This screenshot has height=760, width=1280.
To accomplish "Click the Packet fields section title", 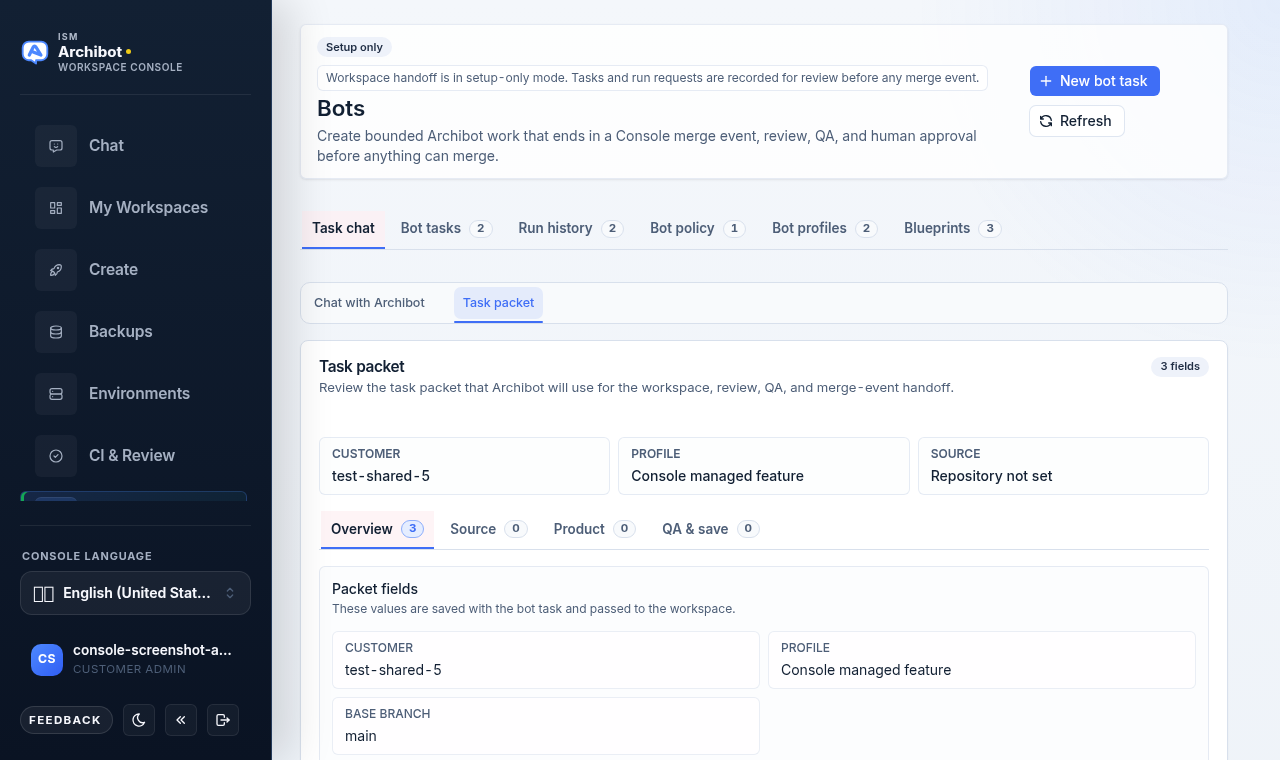I will click(x=375, y=589).
